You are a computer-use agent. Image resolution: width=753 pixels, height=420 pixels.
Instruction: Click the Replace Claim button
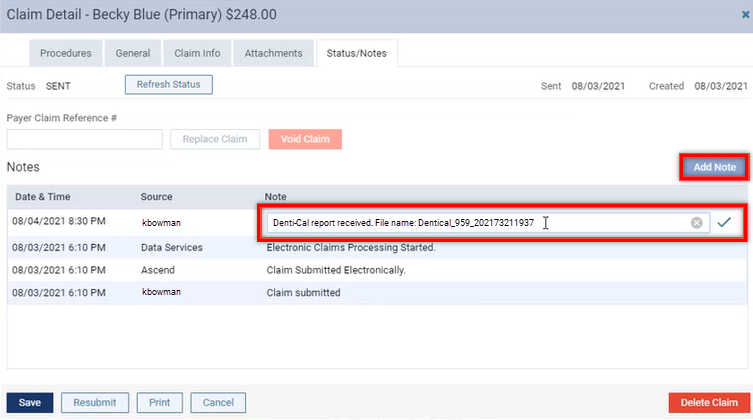[x=215, y=139]
